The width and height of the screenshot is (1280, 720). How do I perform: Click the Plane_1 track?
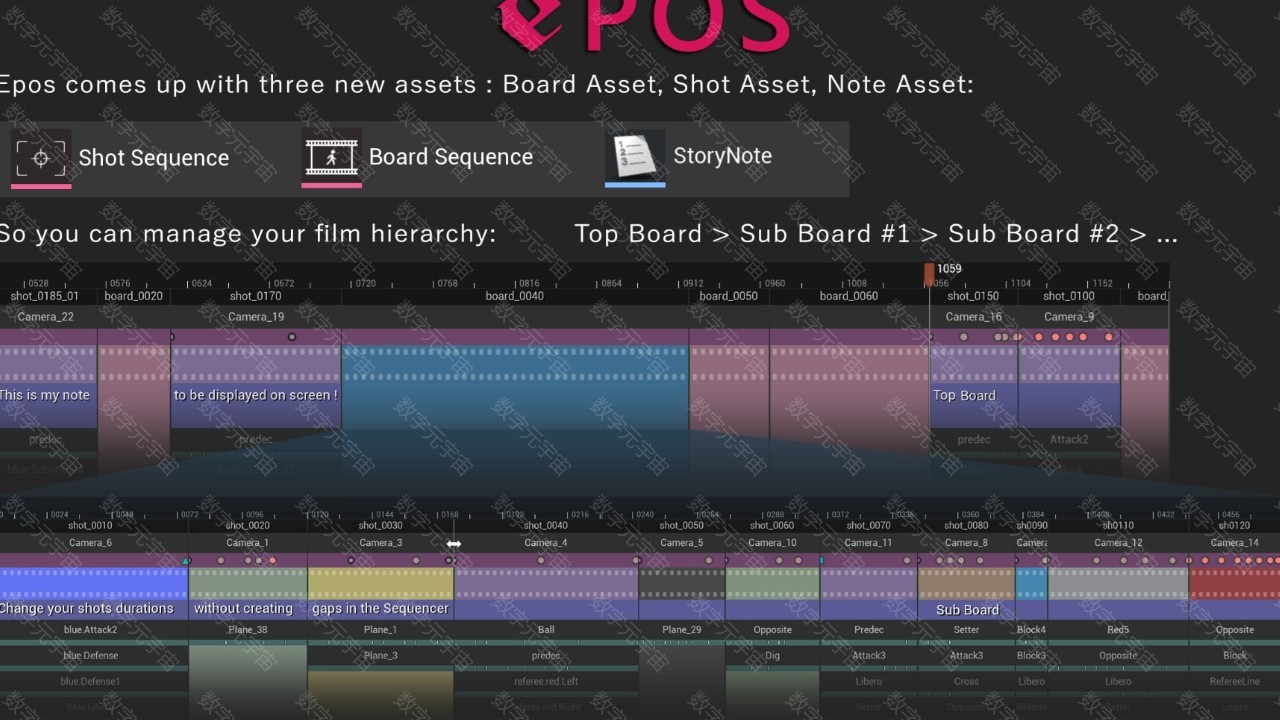pyautogui.click(x=380, y=630)
